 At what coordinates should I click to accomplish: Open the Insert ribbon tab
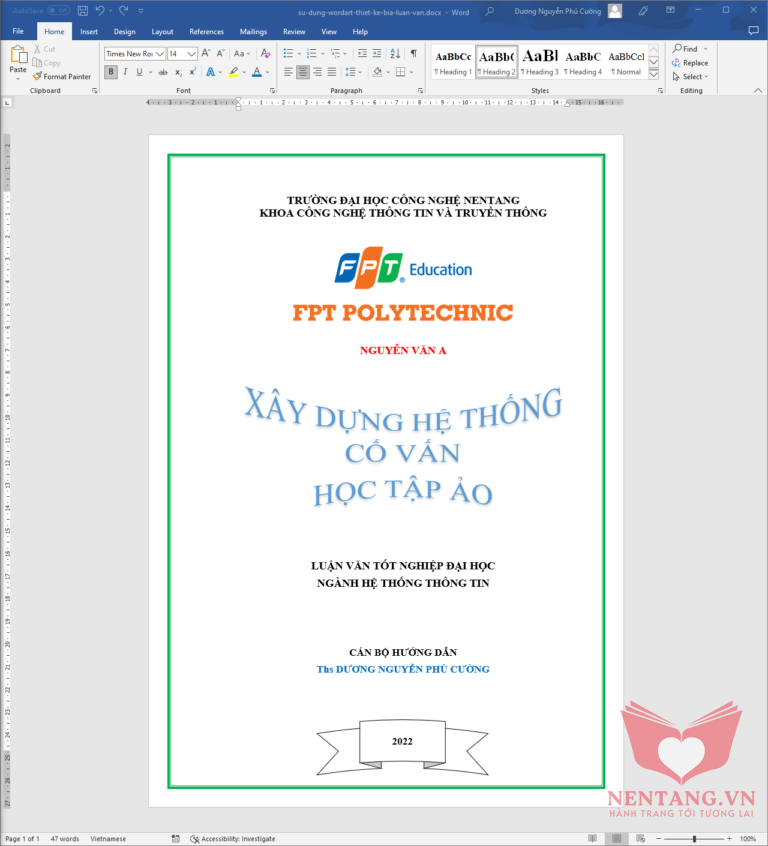click(89, 31)
